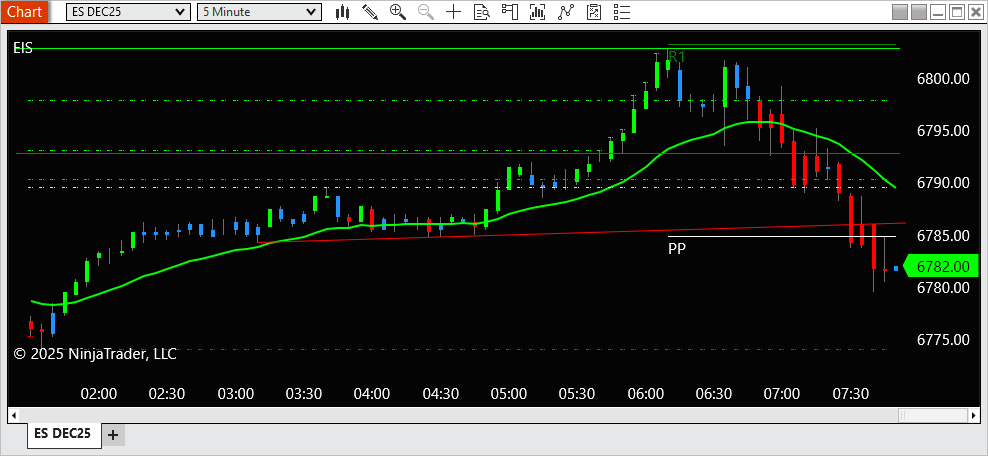Click the 6775.00 price axis label
This screenshot has height=456, width=988.
[x=943, y=340]
